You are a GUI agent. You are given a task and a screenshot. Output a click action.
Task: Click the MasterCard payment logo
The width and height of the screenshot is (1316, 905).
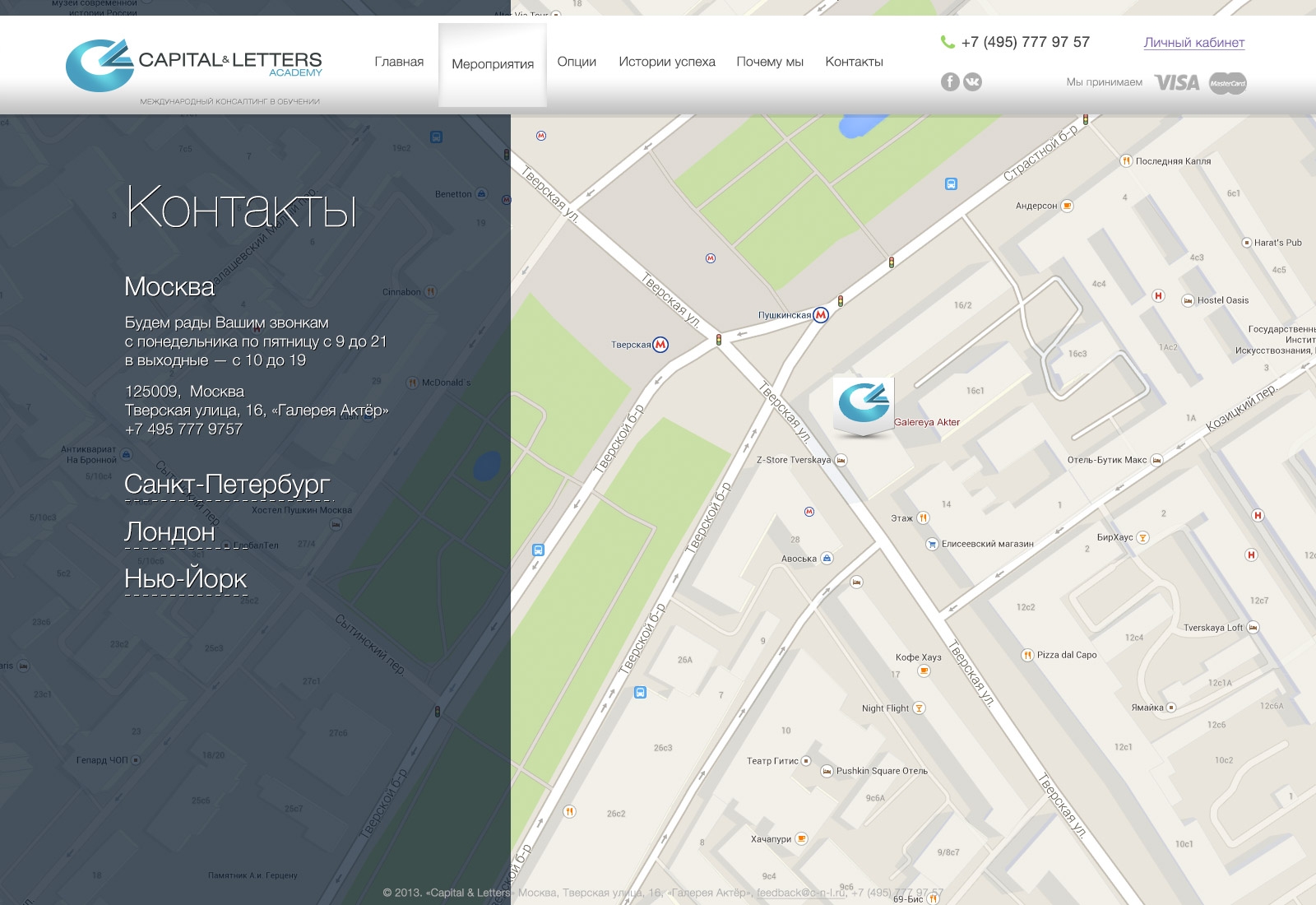1228,83
